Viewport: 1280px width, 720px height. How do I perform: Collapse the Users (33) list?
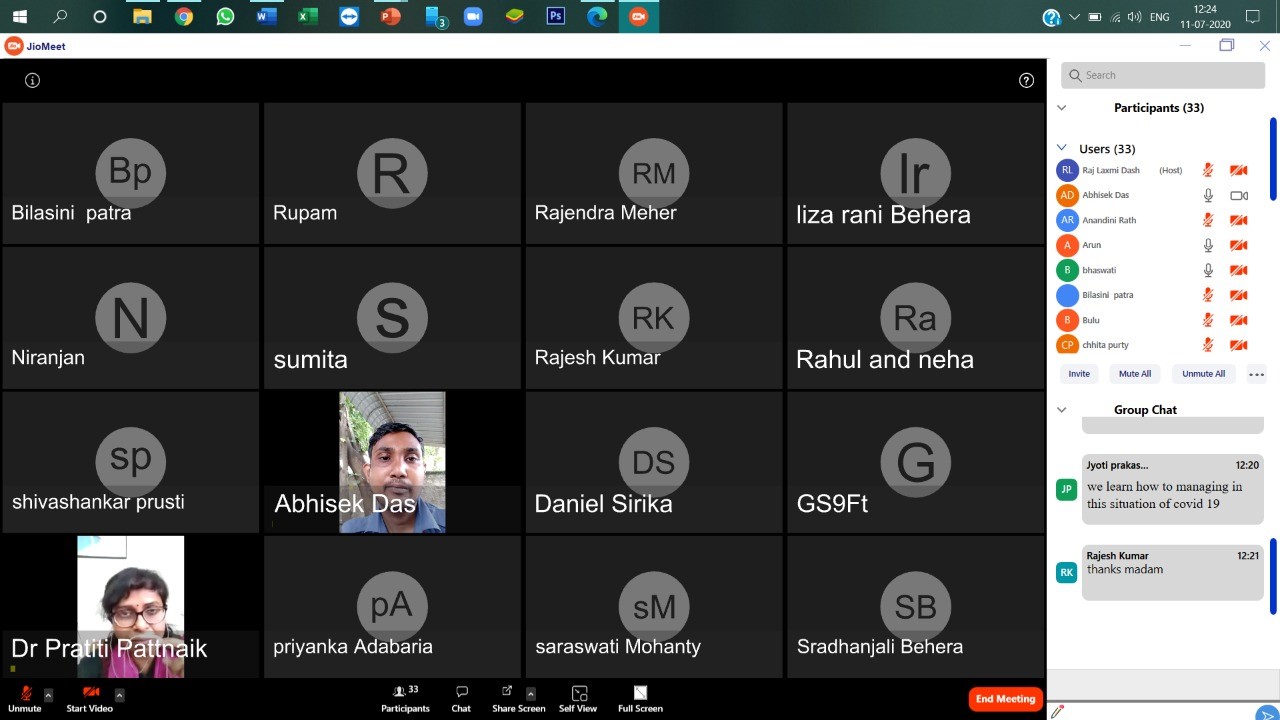[x=1062, y=148]
